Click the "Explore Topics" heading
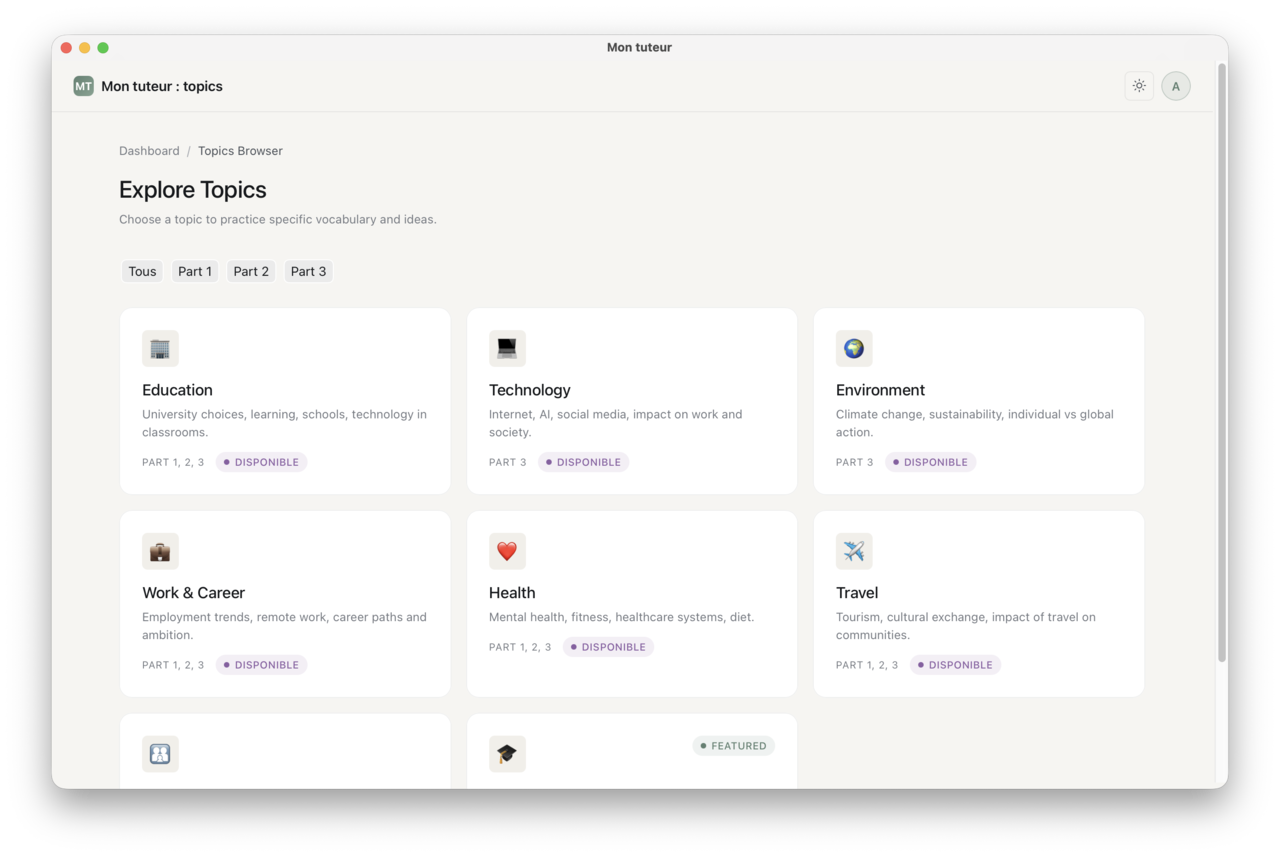1280x857 pixels. 193,190
